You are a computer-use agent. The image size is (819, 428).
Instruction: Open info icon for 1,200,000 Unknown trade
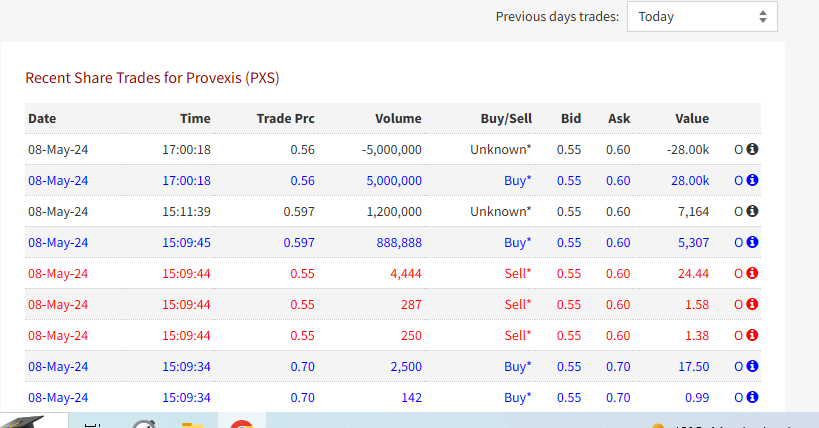tap(752, 211)
